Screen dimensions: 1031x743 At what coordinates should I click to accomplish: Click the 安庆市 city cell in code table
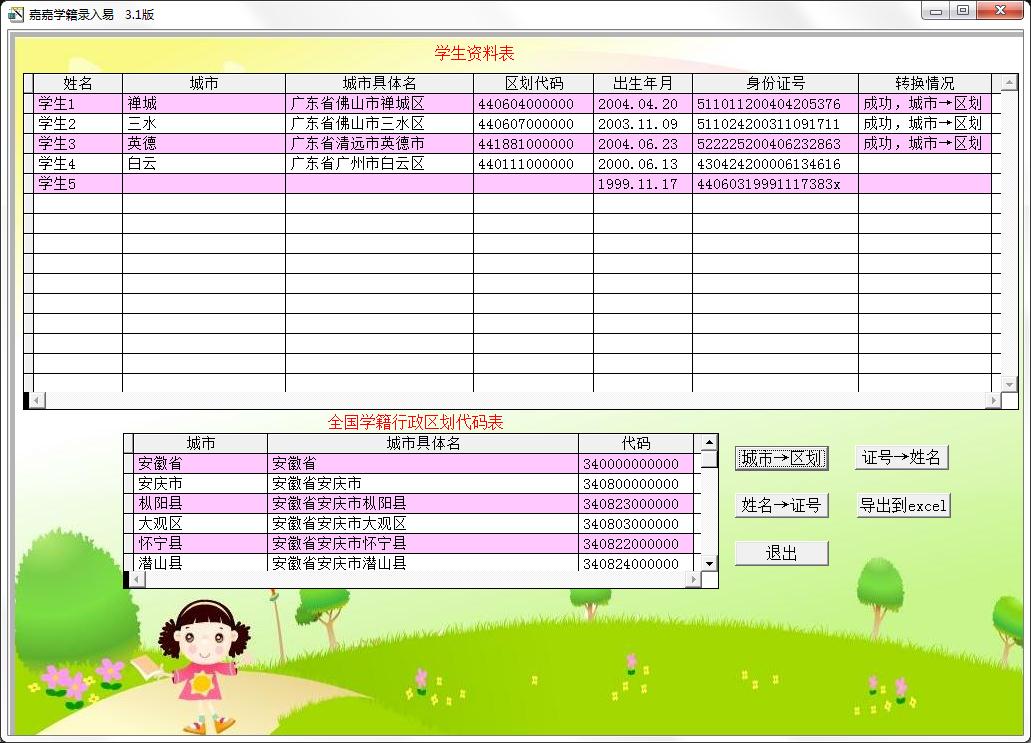tap(200, 483)
